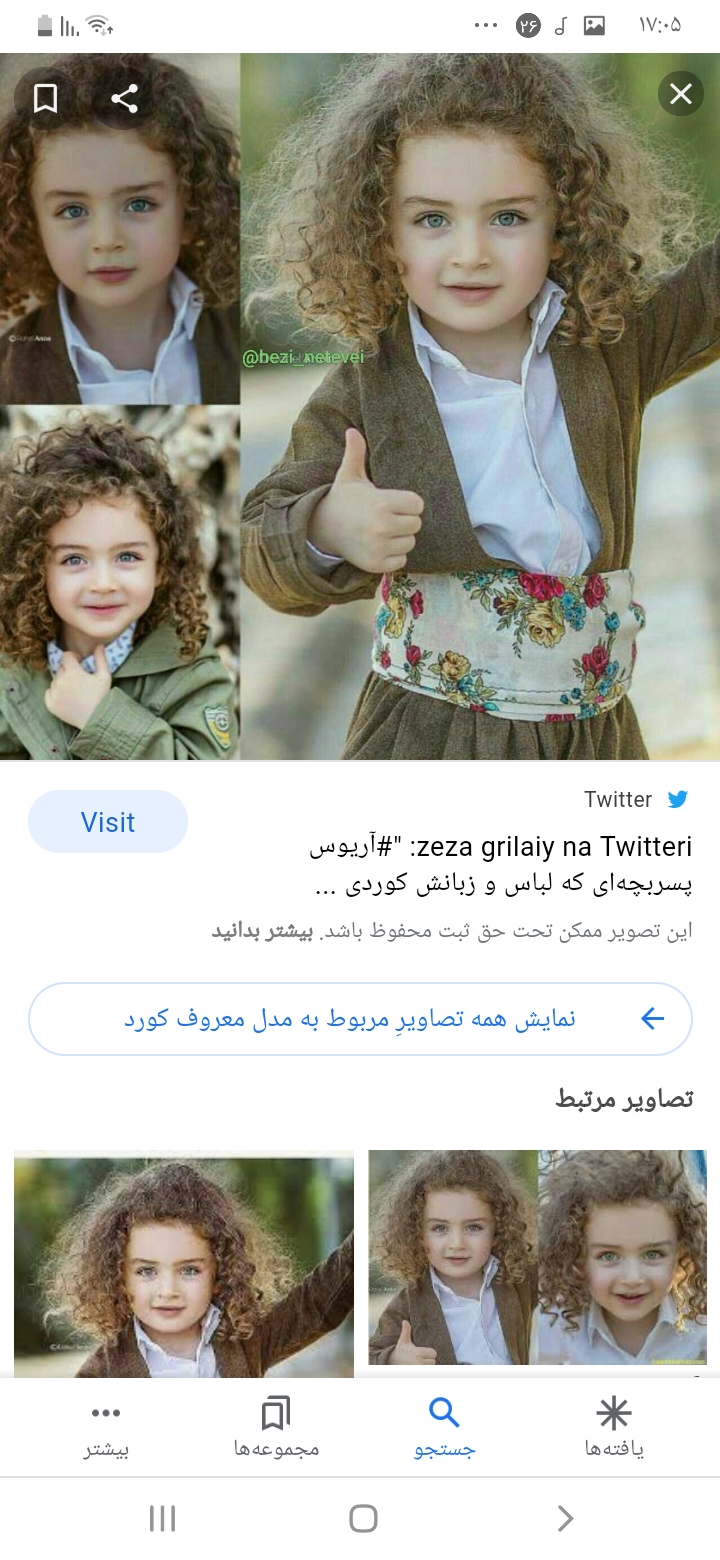Screen dimensions: 720x1560
Task: Open the right related collage thumbnail
Action: [x=537, y=1257]
